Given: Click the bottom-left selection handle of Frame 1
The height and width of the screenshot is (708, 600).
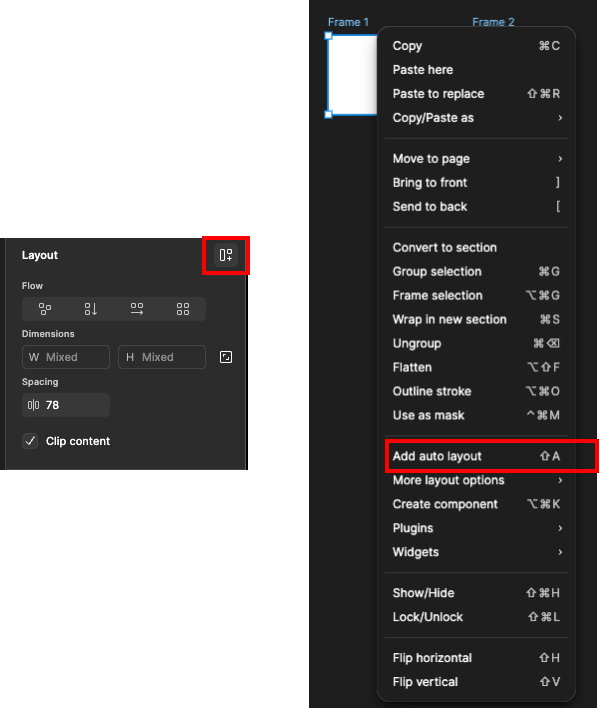Looking at the screenshot, I should 329,115.
